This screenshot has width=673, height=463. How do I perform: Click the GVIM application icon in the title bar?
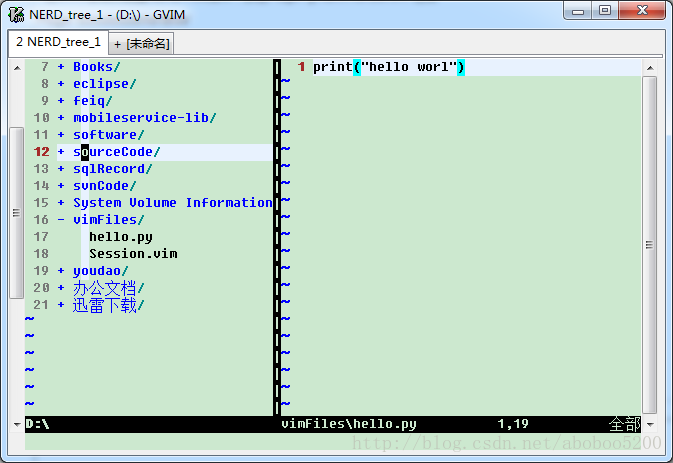tap(16, 15)
